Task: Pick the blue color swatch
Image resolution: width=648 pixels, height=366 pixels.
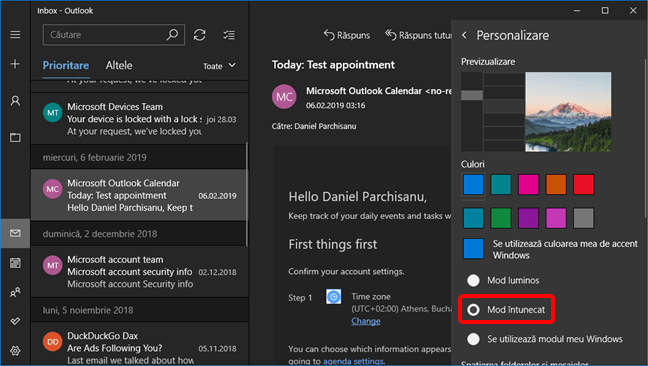Action: tap(473, 184)
